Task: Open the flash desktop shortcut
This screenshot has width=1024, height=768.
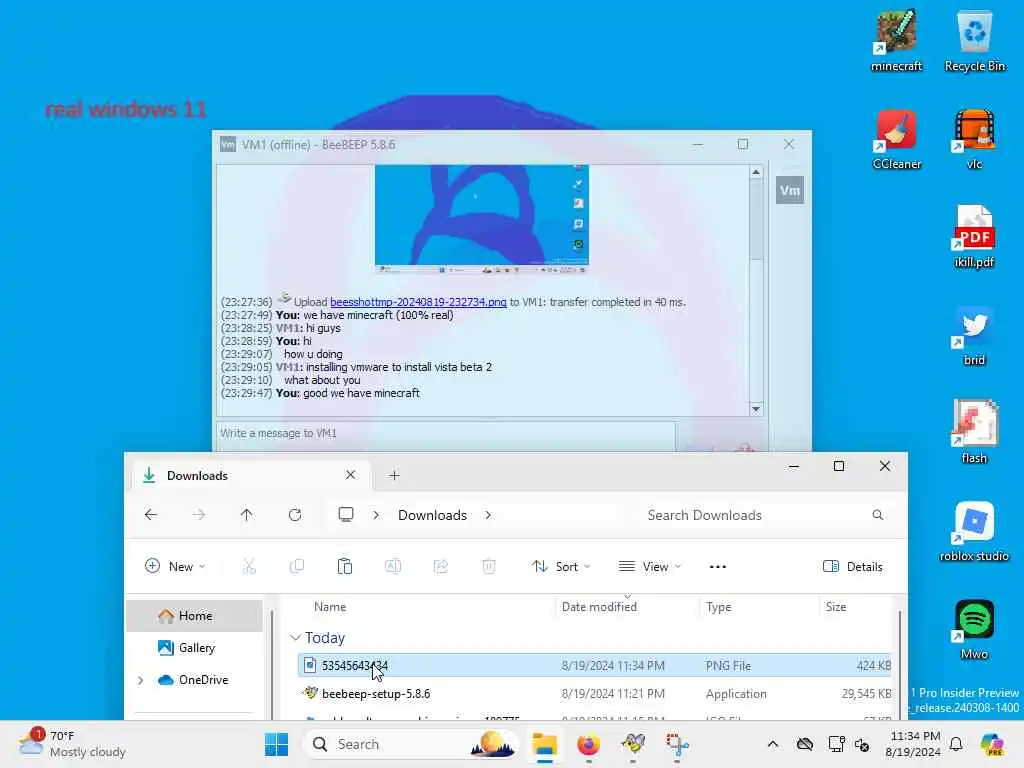Action: 974,432
